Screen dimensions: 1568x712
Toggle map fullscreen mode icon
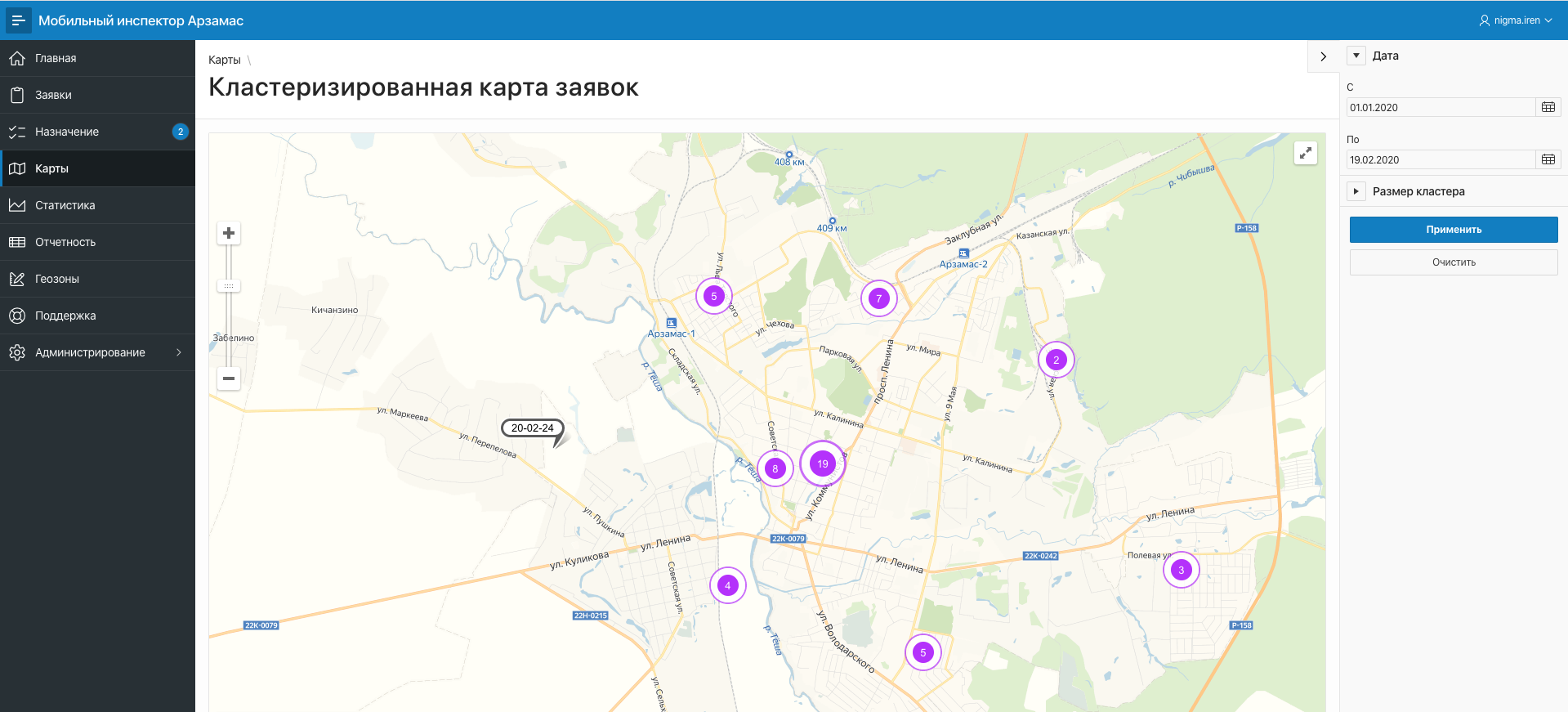pos(1306,153)
